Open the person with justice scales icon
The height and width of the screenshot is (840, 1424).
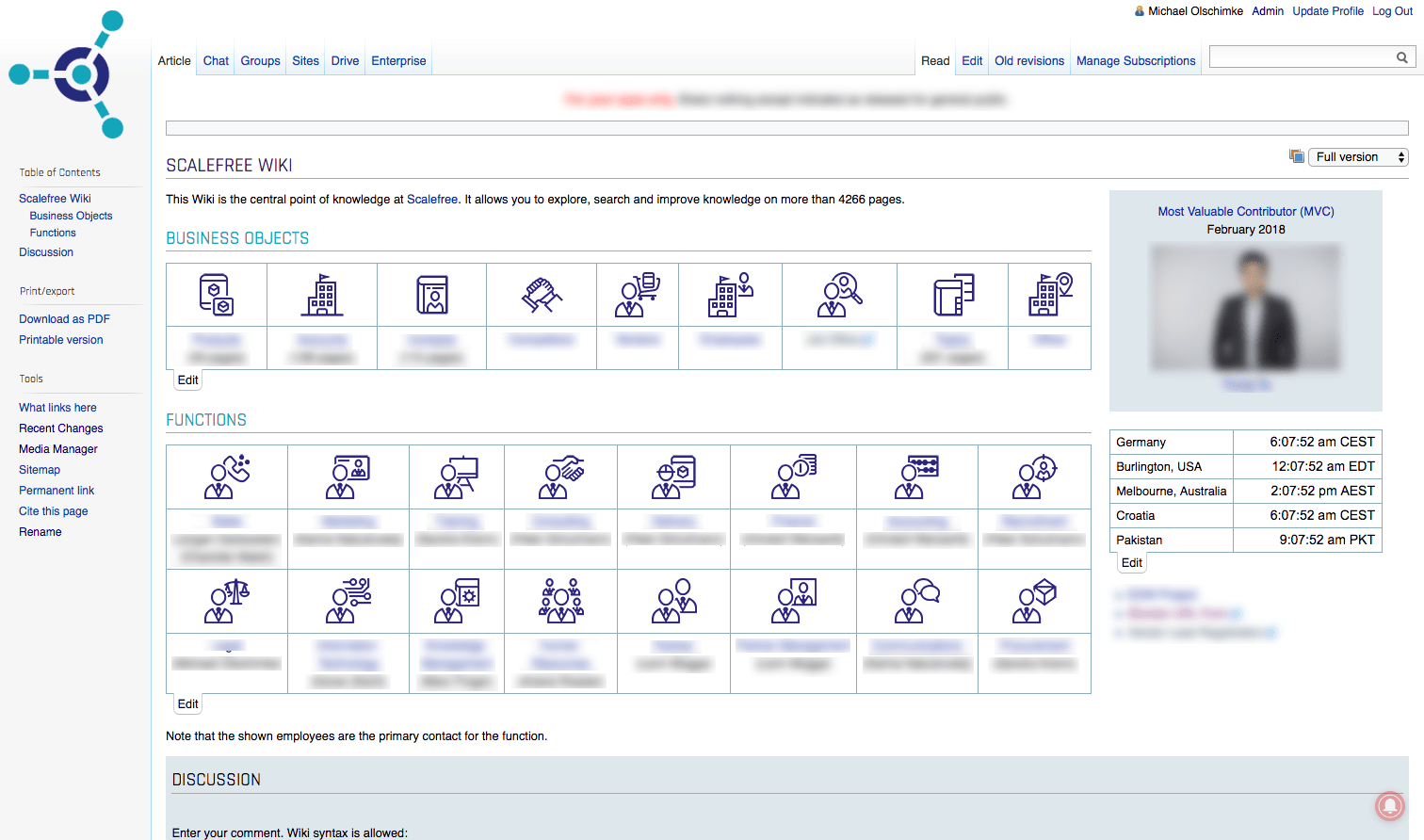[x=227, y=601]
